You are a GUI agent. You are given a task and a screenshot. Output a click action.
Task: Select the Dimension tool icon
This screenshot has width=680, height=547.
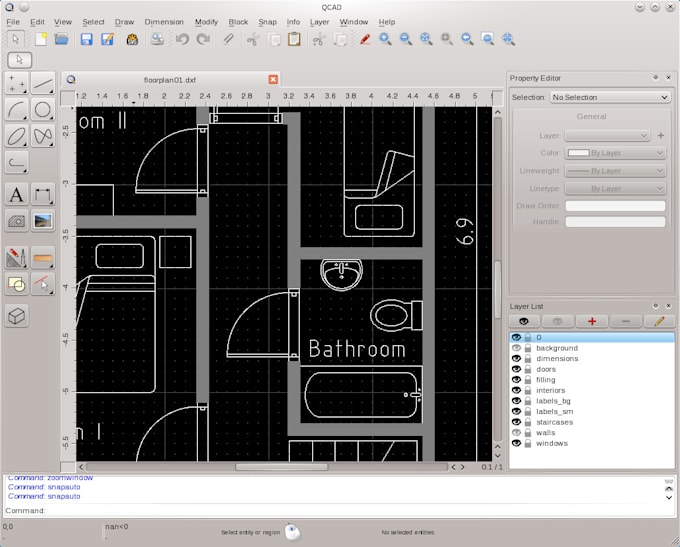43,194
